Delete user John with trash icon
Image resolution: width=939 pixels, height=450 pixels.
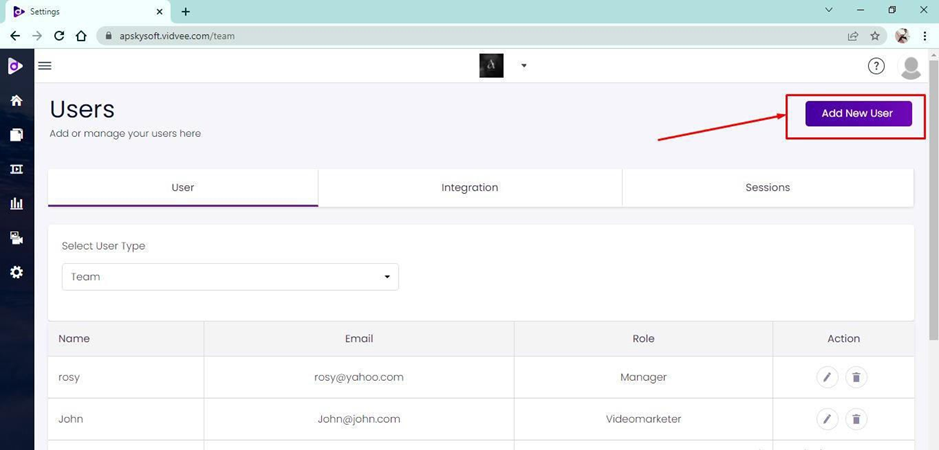click(x=856, y=419)
